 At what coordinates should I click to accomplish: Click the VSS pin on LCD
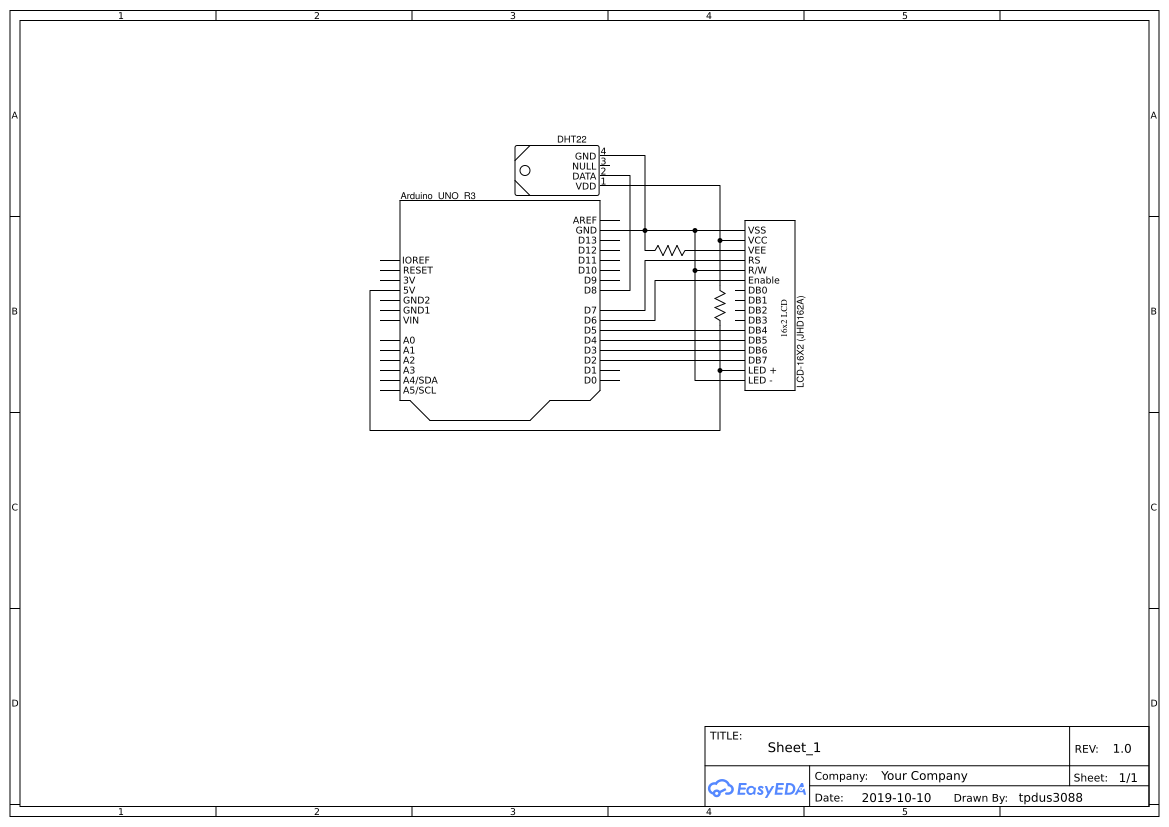(x=757, y=230)
